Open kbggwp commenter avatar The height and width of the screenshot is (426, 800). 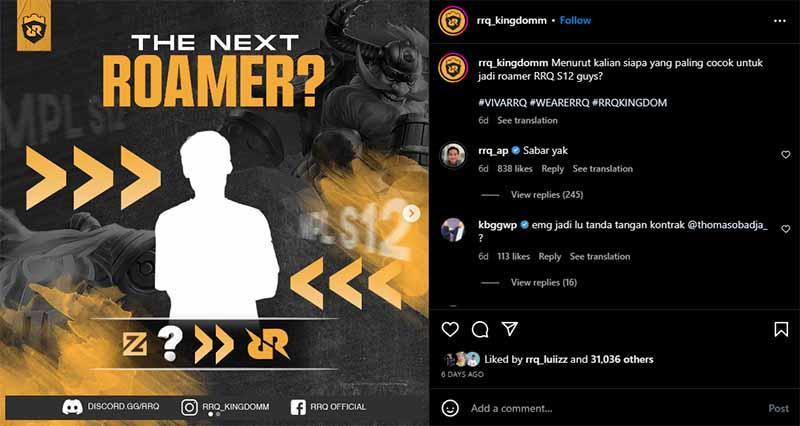453,230
